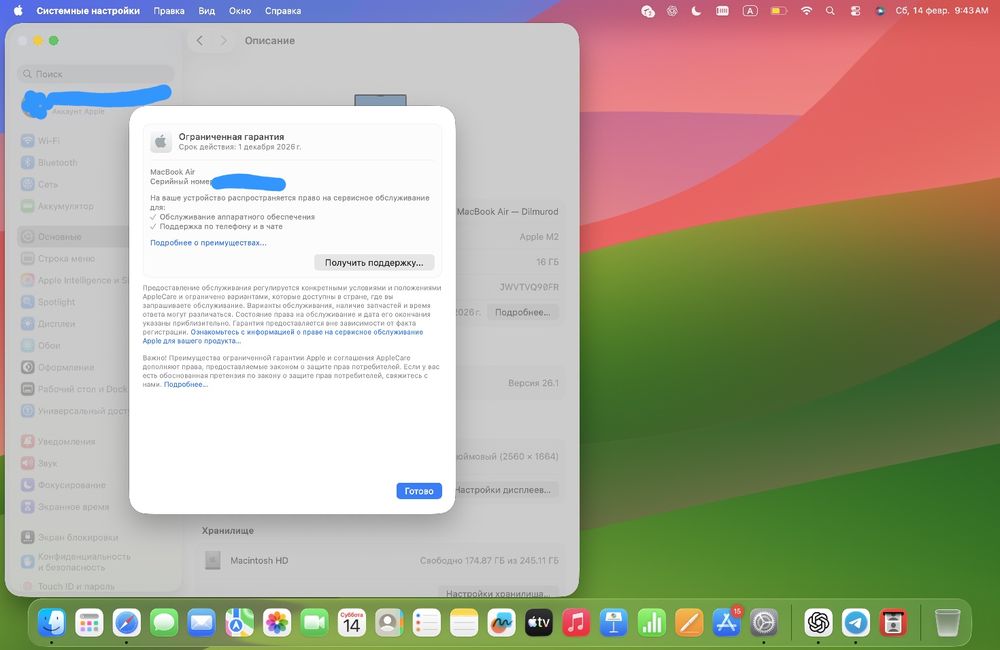Open the Trash in the Dock
The height and width of the screenshot is (650, 1000).
pyautogui.click(x=947, y=622)
